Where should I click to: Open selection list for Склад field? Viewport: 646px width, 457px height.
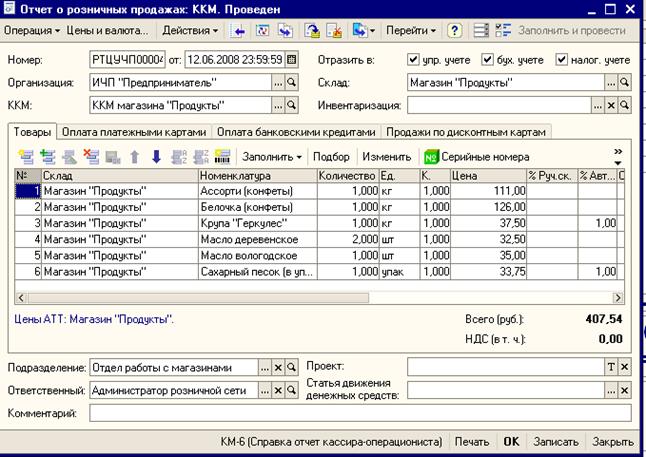611,82
